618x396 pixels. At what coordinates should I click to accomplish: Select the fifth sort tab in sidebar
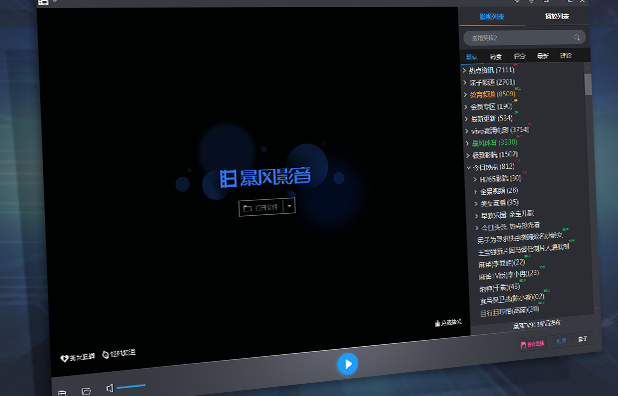click(566, 56)
